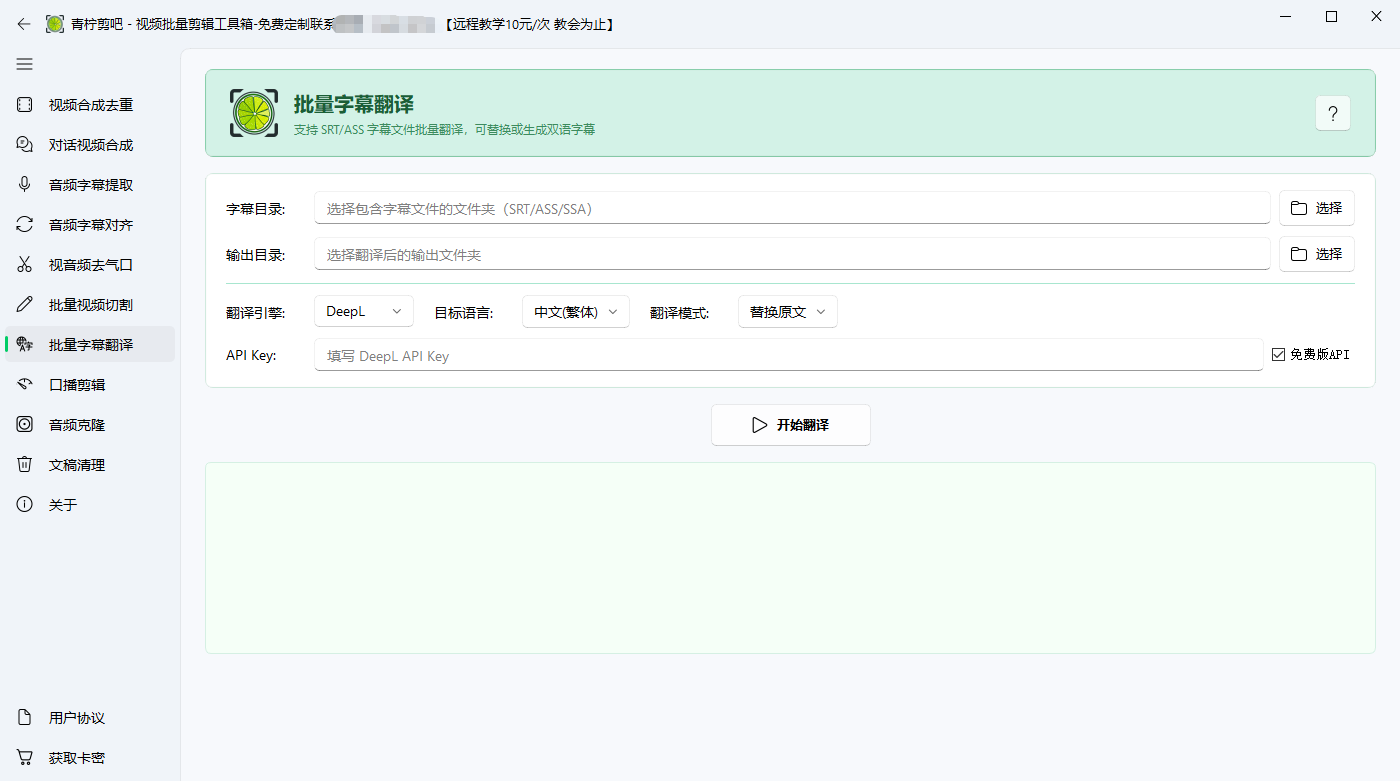Maximize the 青柠剪吧 window
1400x781 pixels.
click(x=1331, y=17)
